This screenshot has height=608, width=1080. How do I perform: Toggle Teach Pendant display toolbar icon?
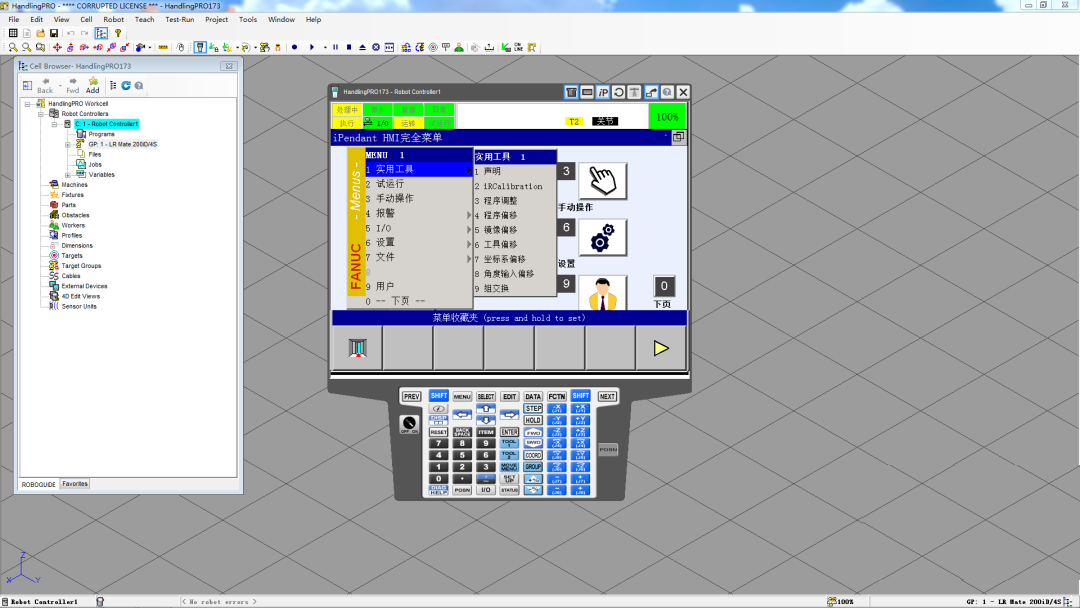click(200, 48)
